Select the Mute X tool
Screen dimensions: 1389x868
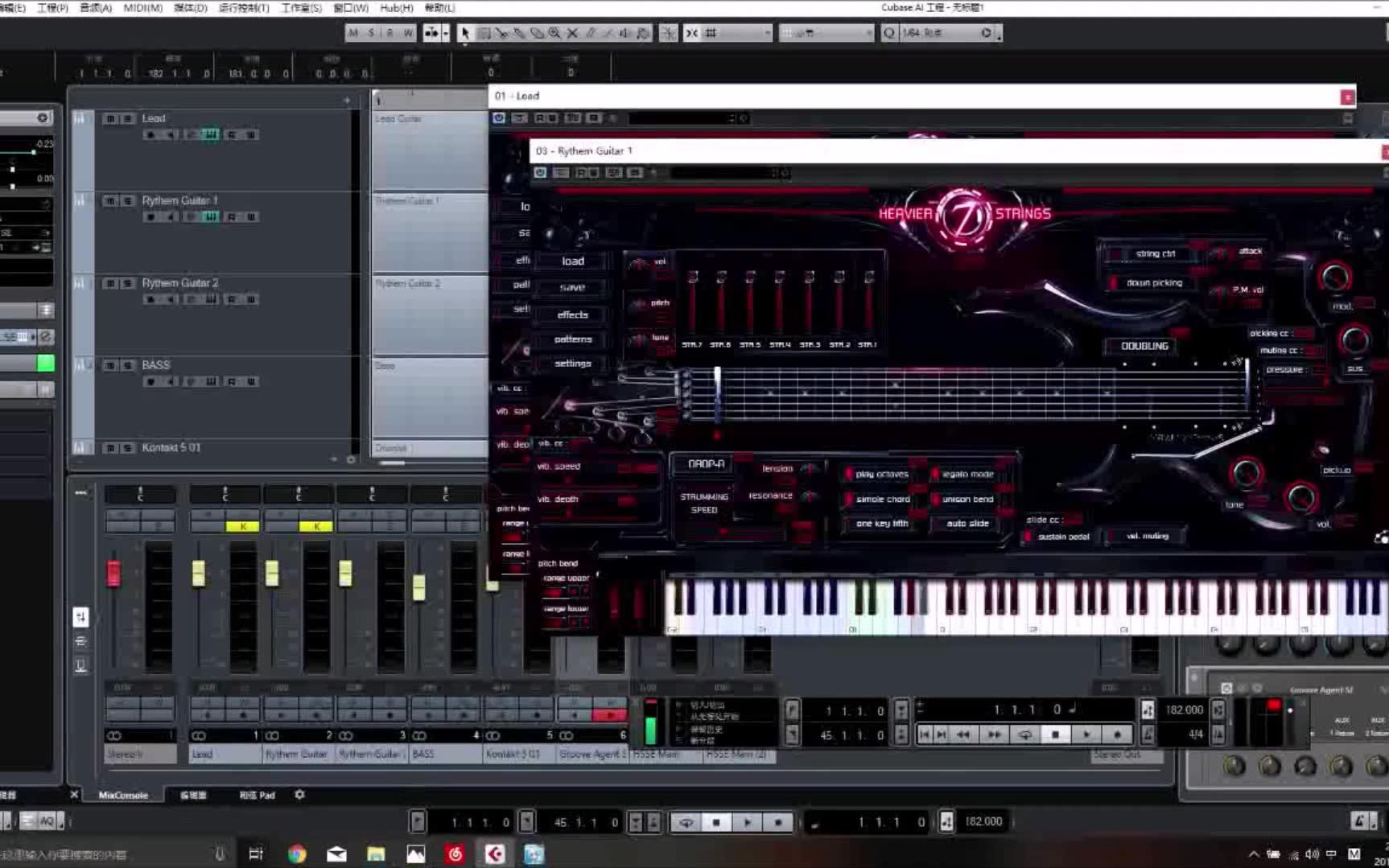(572, 33)
